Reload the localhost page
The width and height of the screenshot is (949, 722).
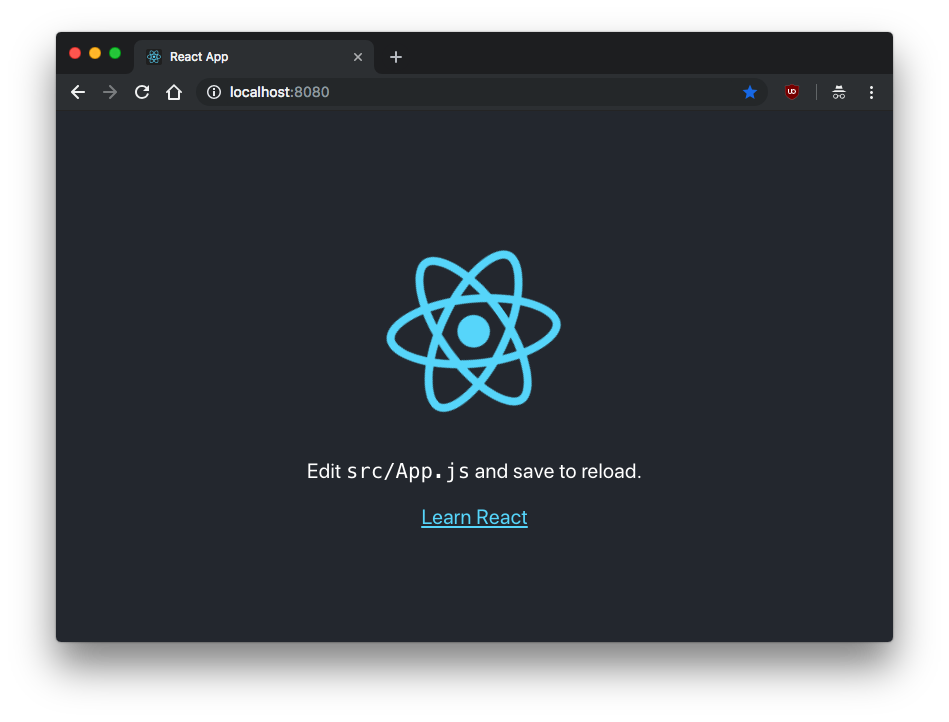[x=142, y=92]
